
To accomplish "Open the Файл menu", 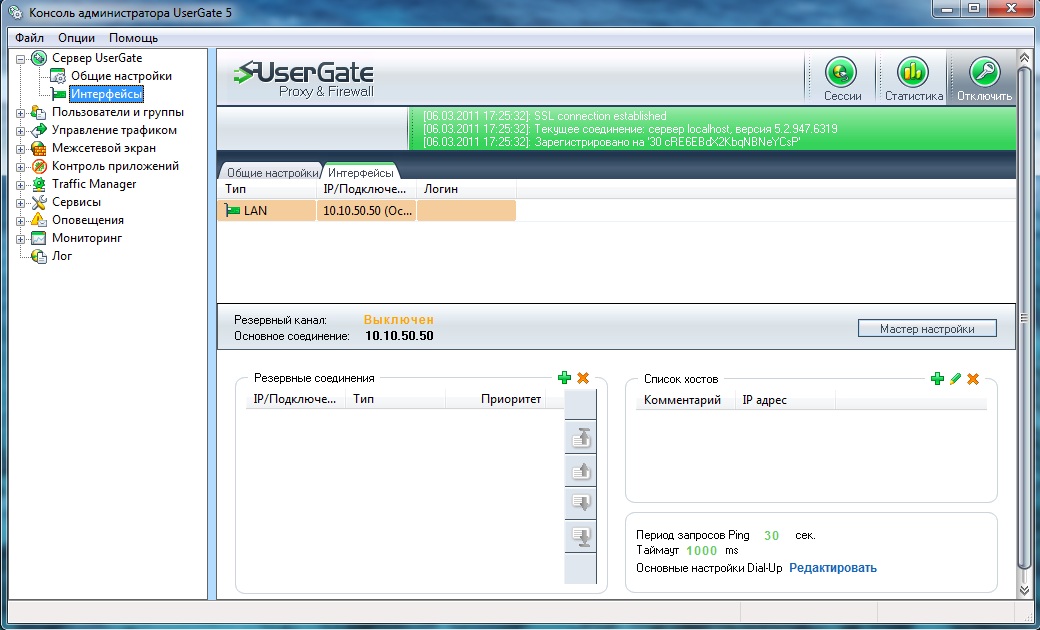I will tap(29, 38).
